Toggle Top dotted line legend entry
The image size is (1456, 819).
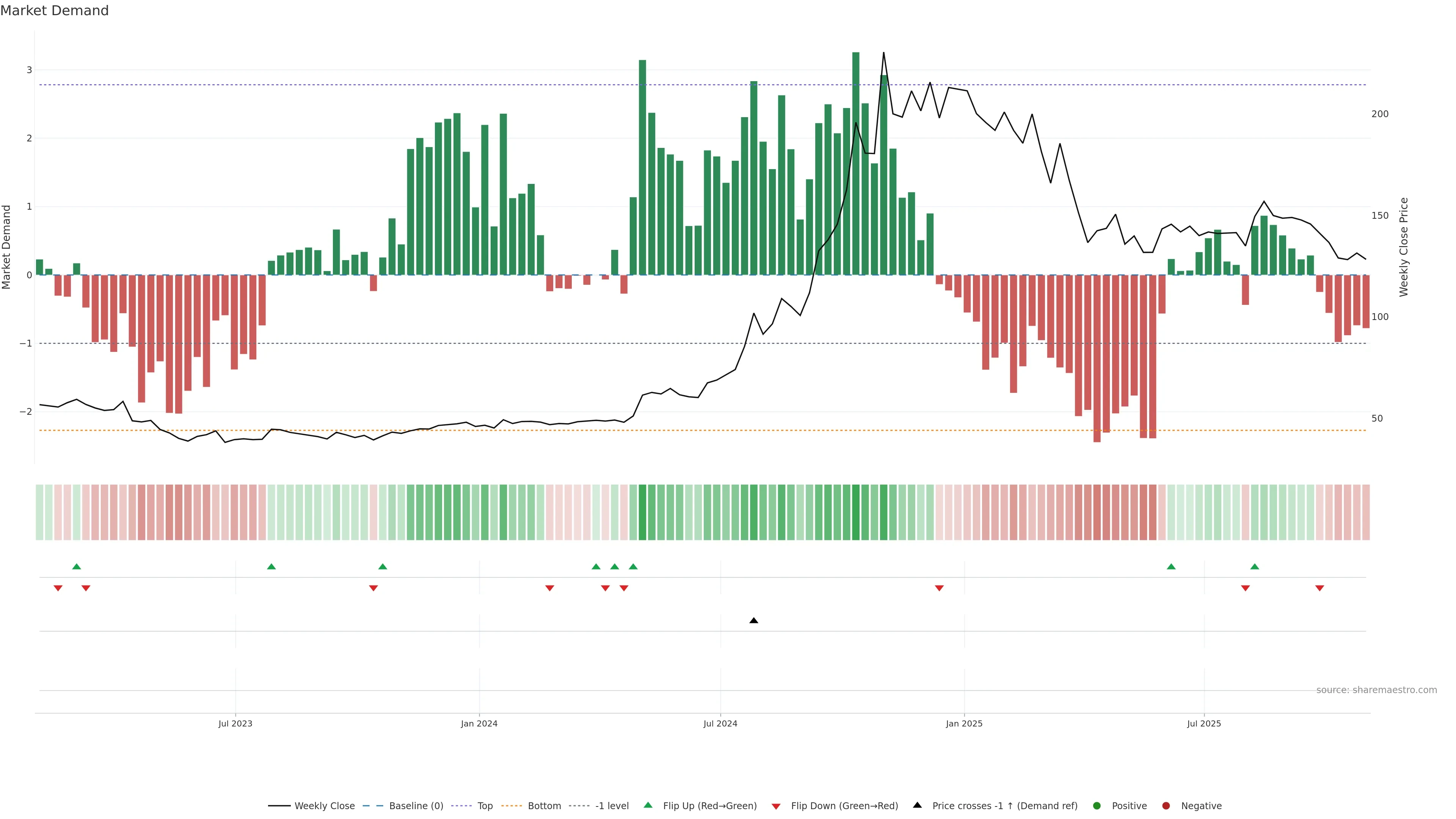tap(485, 805)
